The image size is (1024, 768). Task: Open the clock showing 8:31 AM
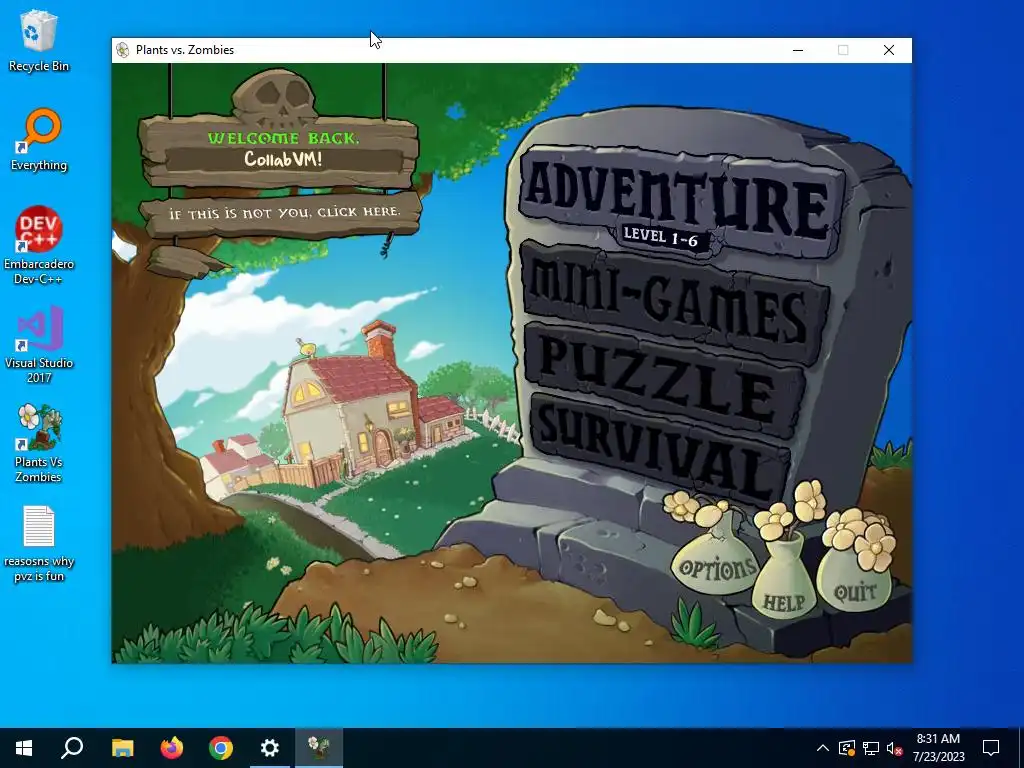pos(938,748)
